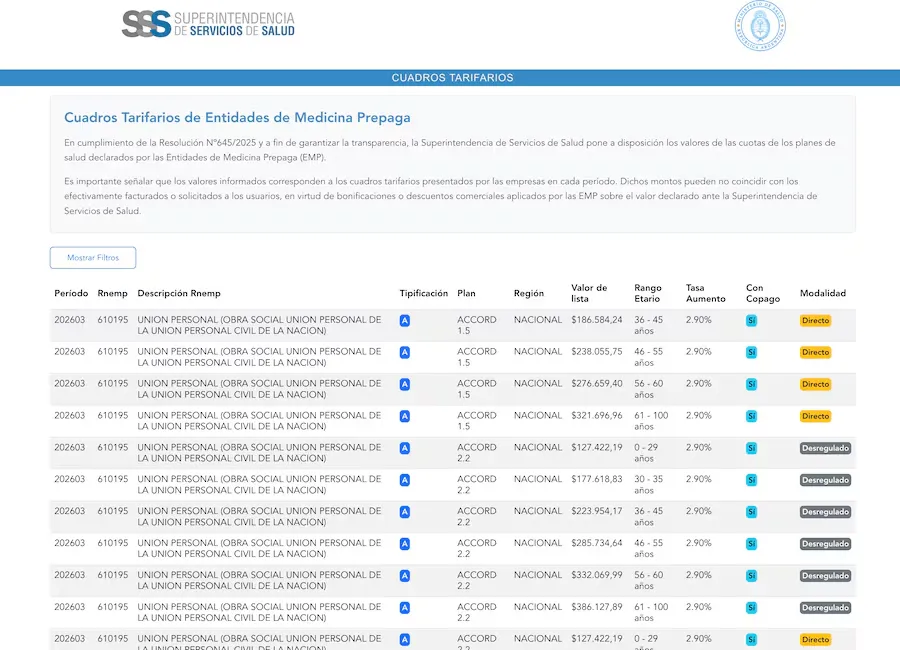Select the Cuadros Tarifarios banner tab
900x650 pixels.
452,78
